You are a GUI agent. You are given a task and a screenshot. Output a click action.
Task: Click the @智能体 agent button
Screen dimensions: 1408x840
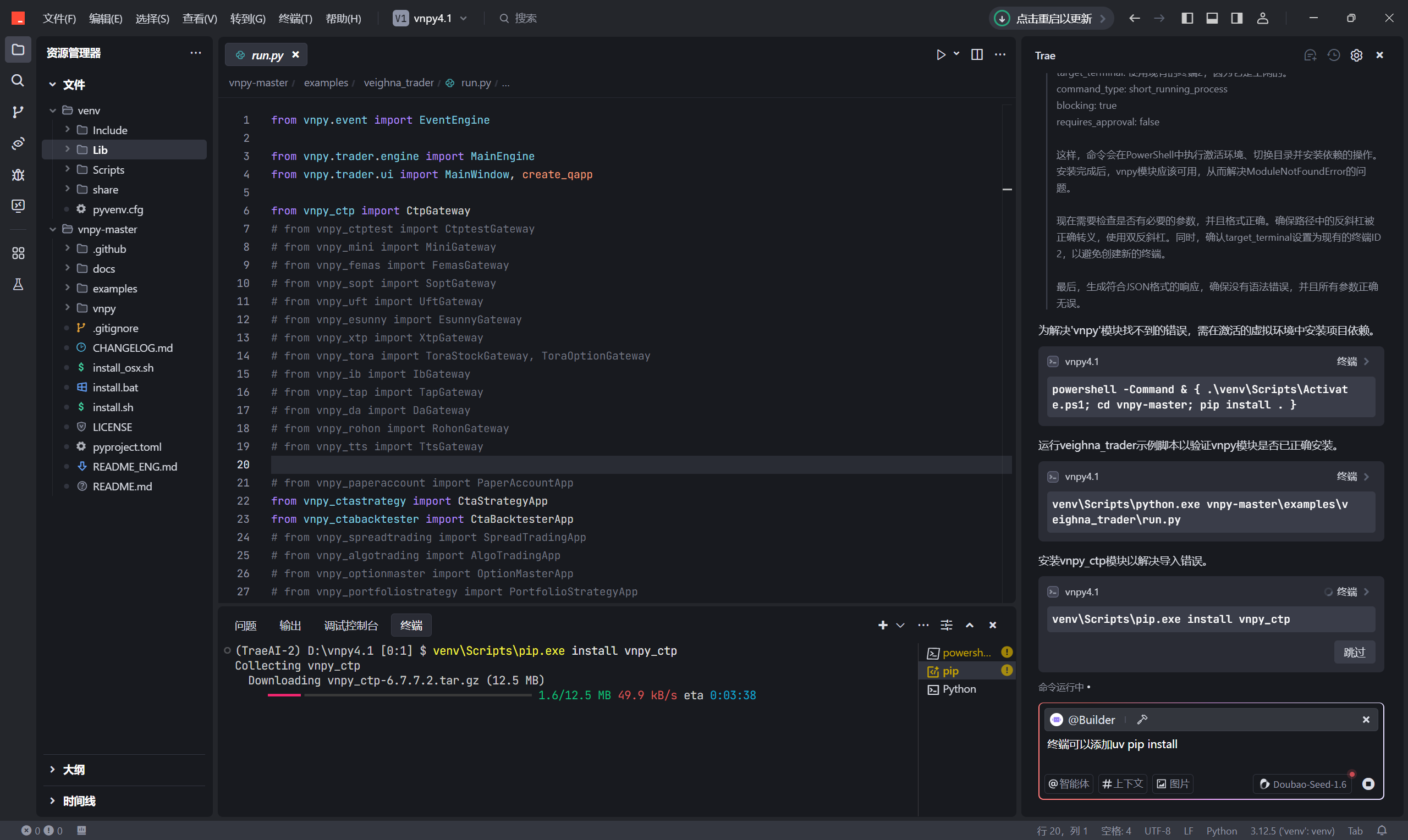pos(1069,784)
